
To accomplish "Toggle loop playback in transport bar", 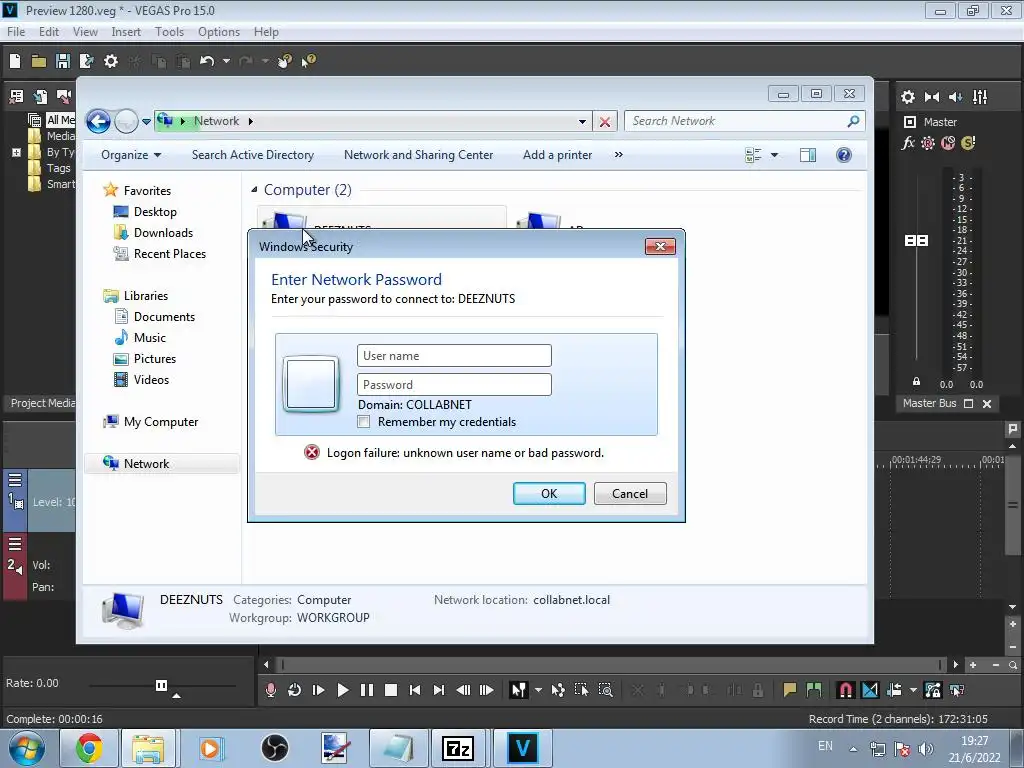I will [294, 690].
